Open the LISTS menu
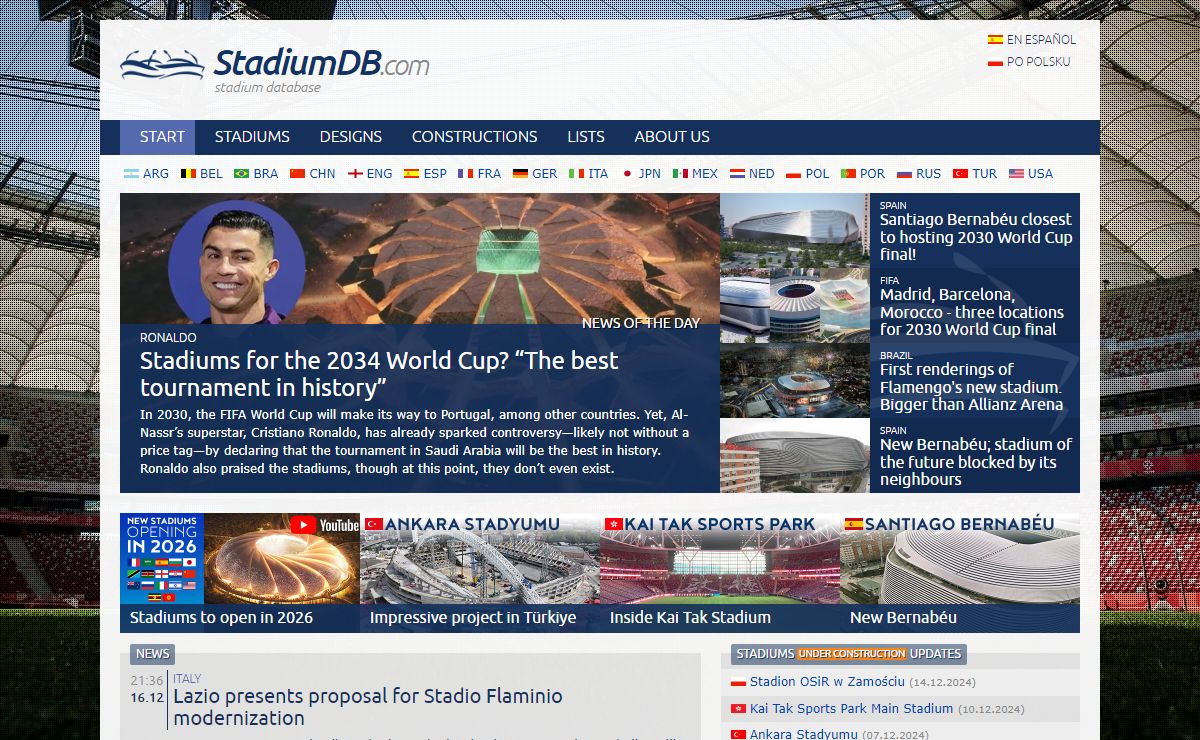Screen dimensions: 1200x740 tap(586, 137)
